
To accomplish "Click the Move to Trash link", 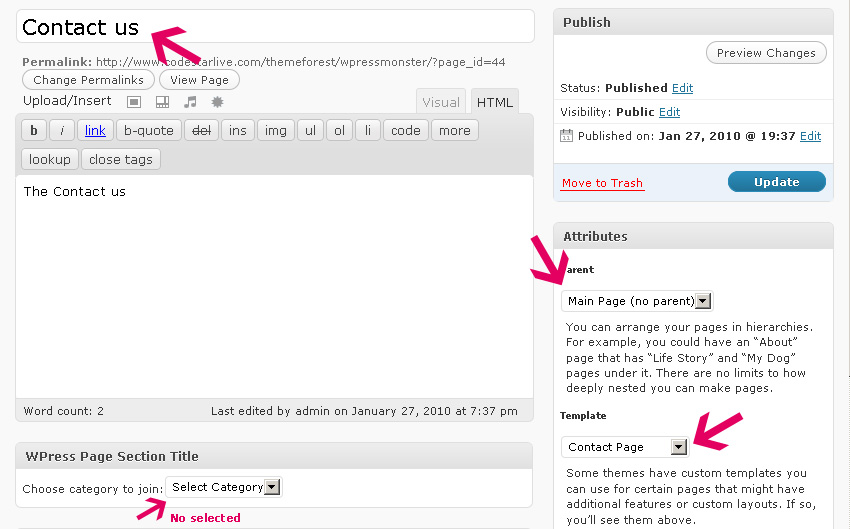I will click(x=602, y=183).
